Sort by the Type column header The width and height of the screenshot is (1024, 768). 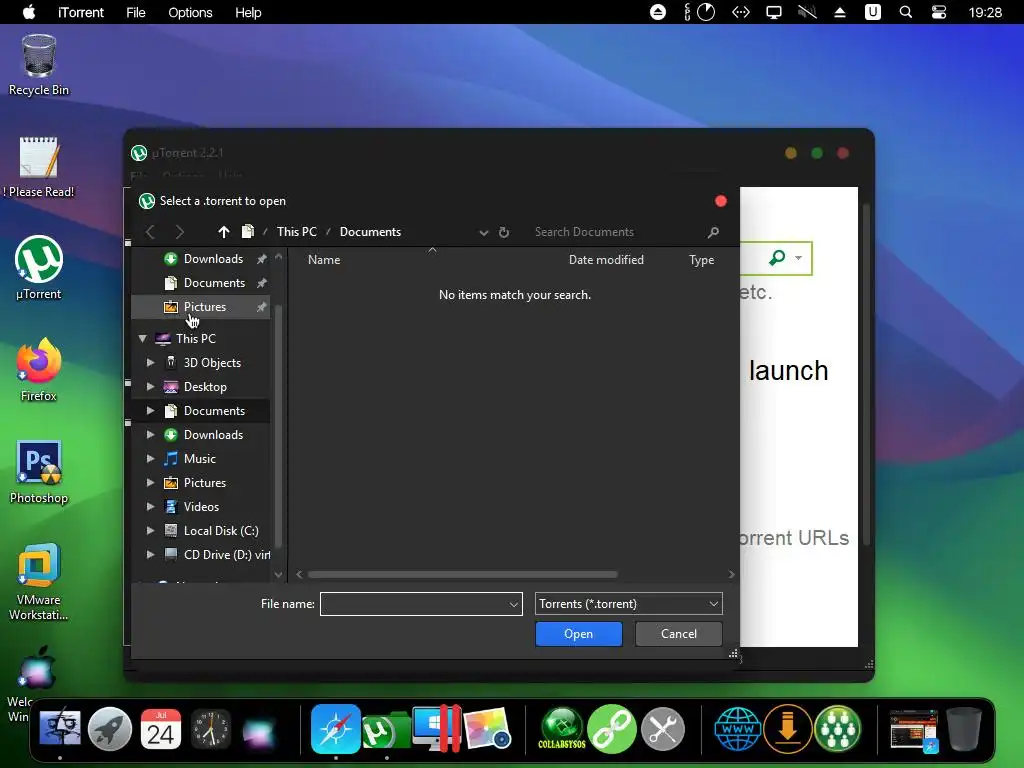coord(701,260)
